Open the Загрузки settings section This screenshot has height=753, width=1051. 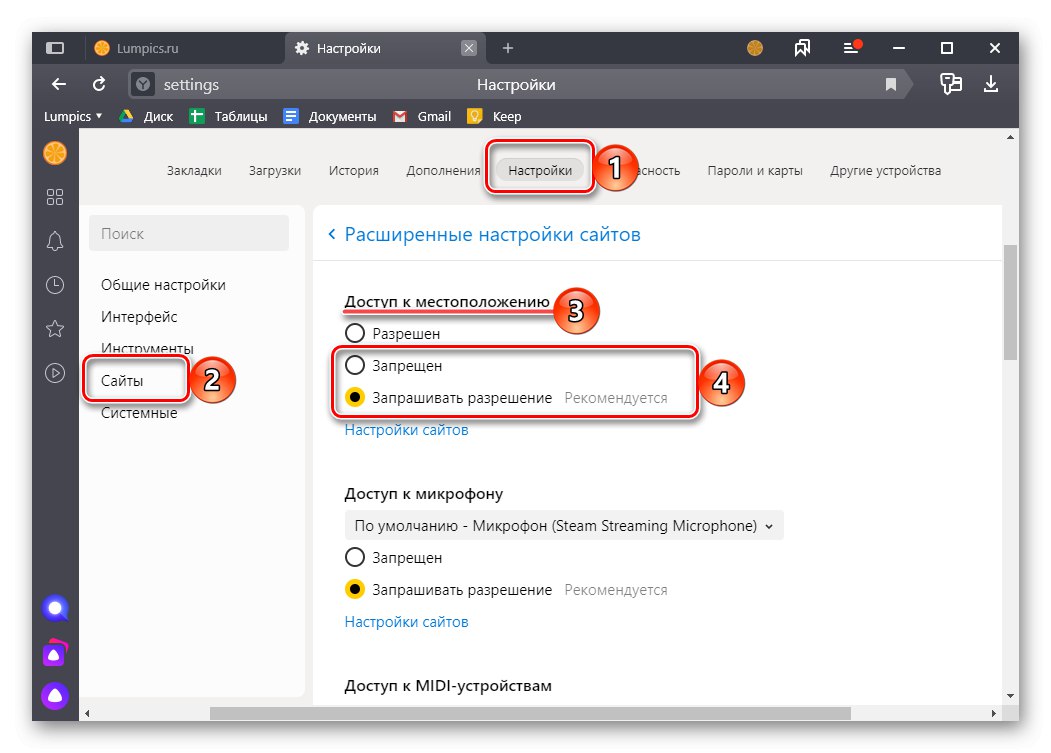[x=275, y=170]
